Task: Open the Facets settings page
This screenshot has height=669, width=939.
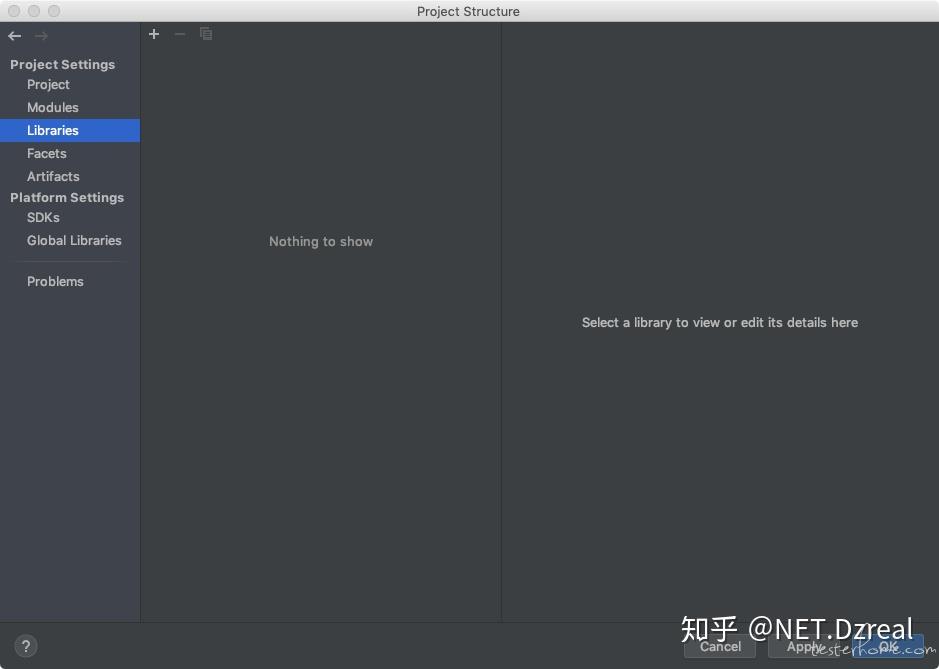Action: [46, 153]
